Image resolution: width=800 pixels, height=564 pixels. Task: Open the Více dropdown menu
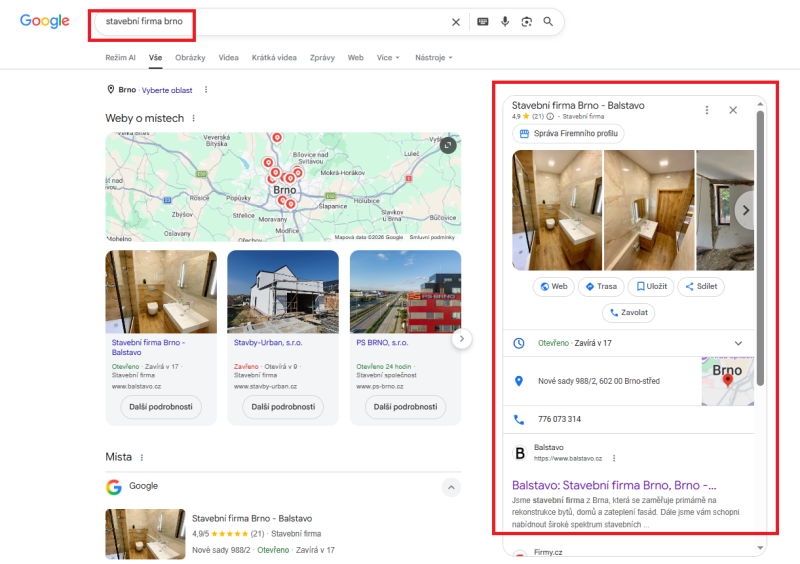point(388,58)
